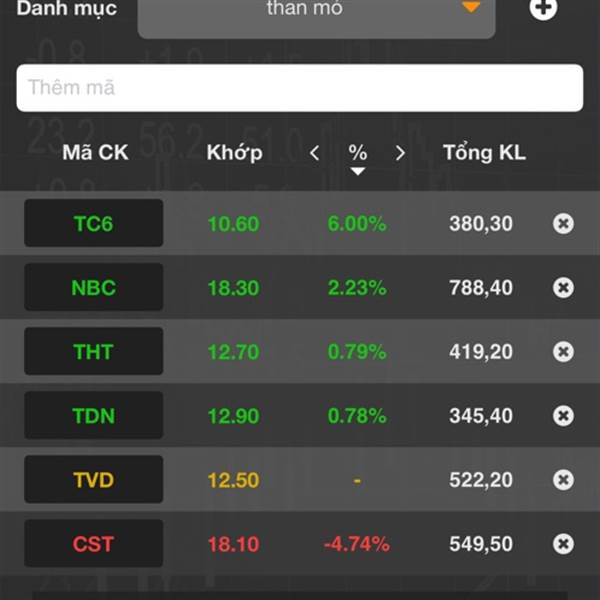This screenshot has width=600, height=600.
Task: Open the TC6 stock symbol button
Action: coord(94,223)
